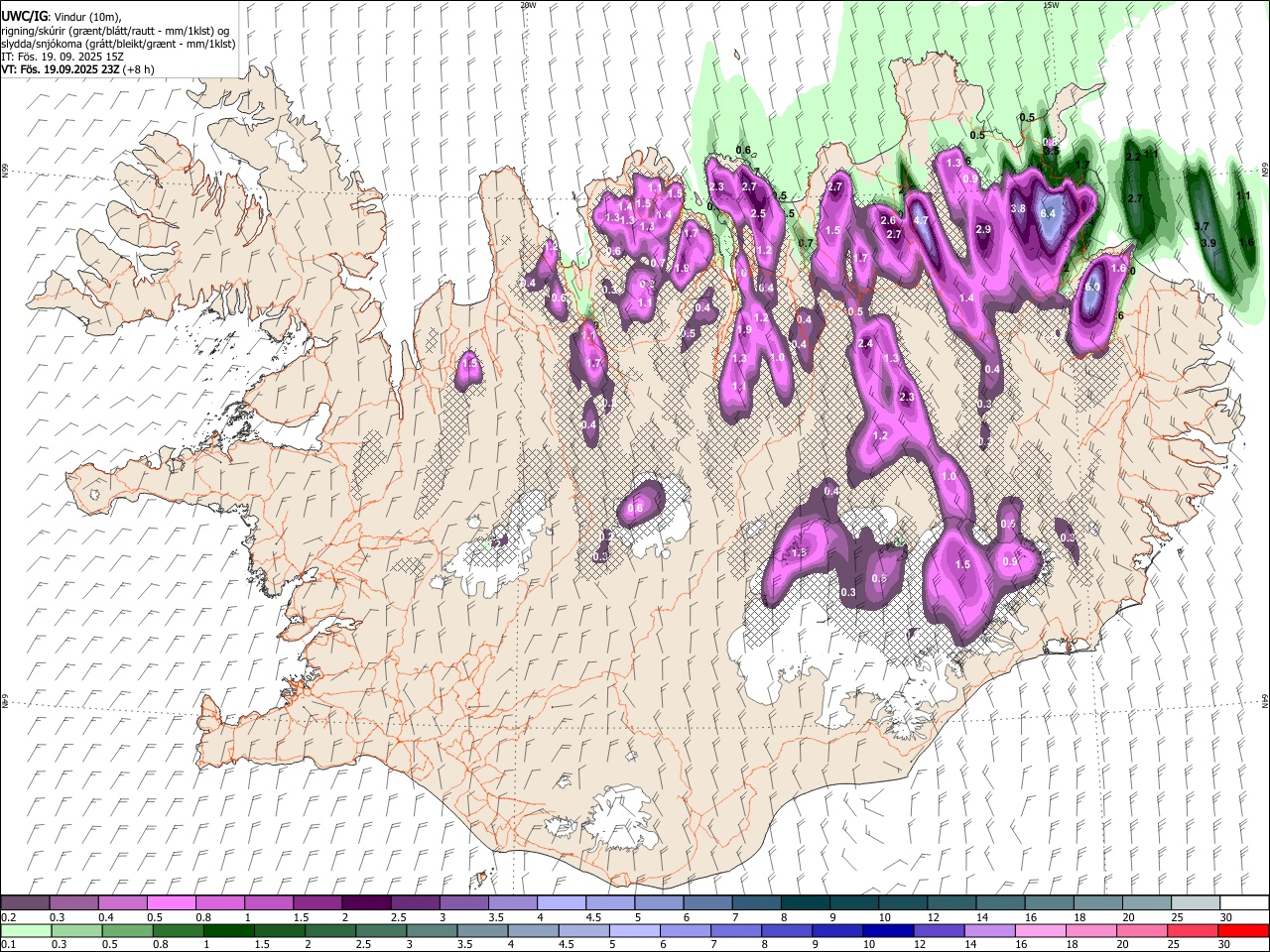Click the dark teal snow swatch between 8 and 9
This screenshot has height=952, width=1270.
click(804, 903)
